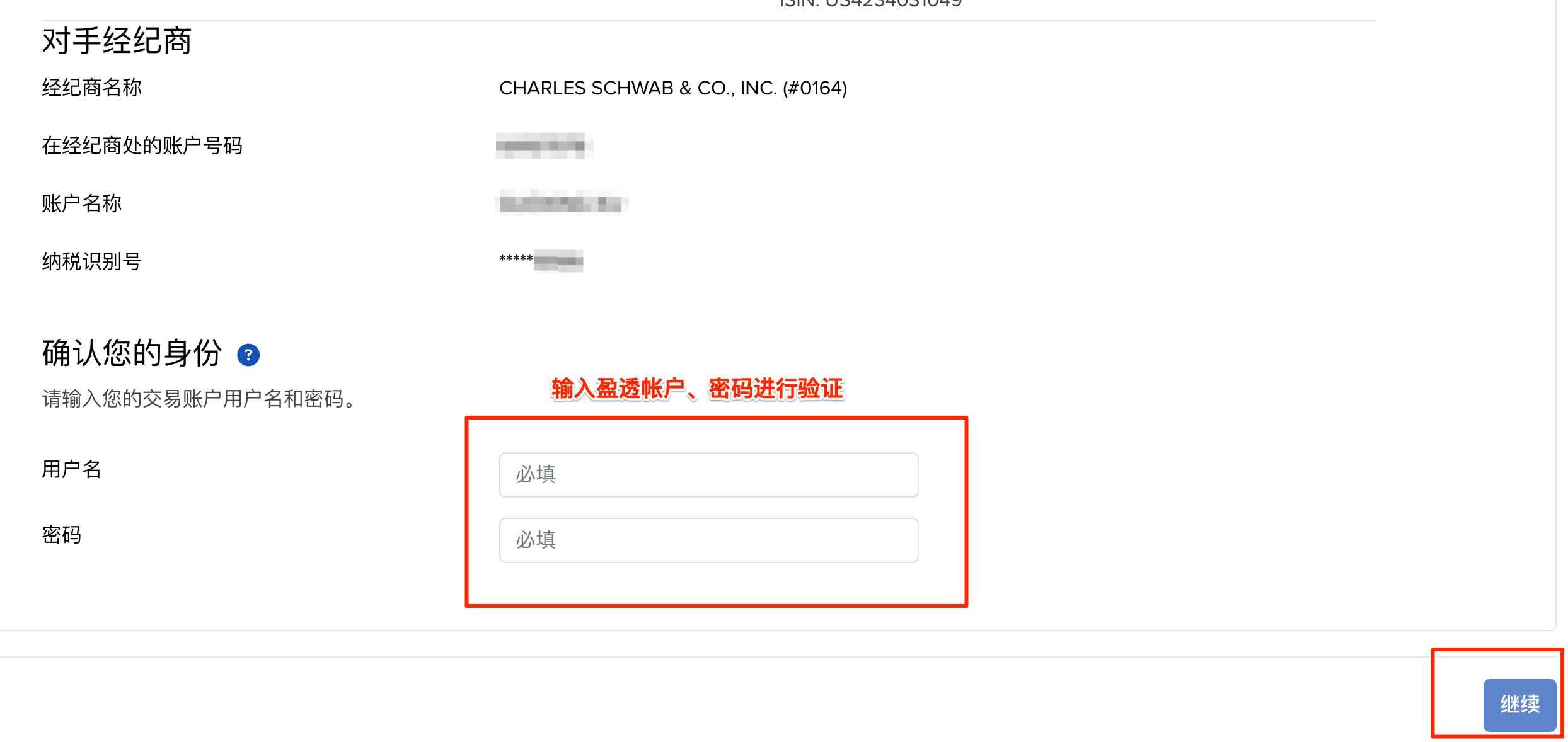Viewport: 1568px width, 742px height.
Task: Click the masked tax ID value
Action: click(x=541, y=260)
